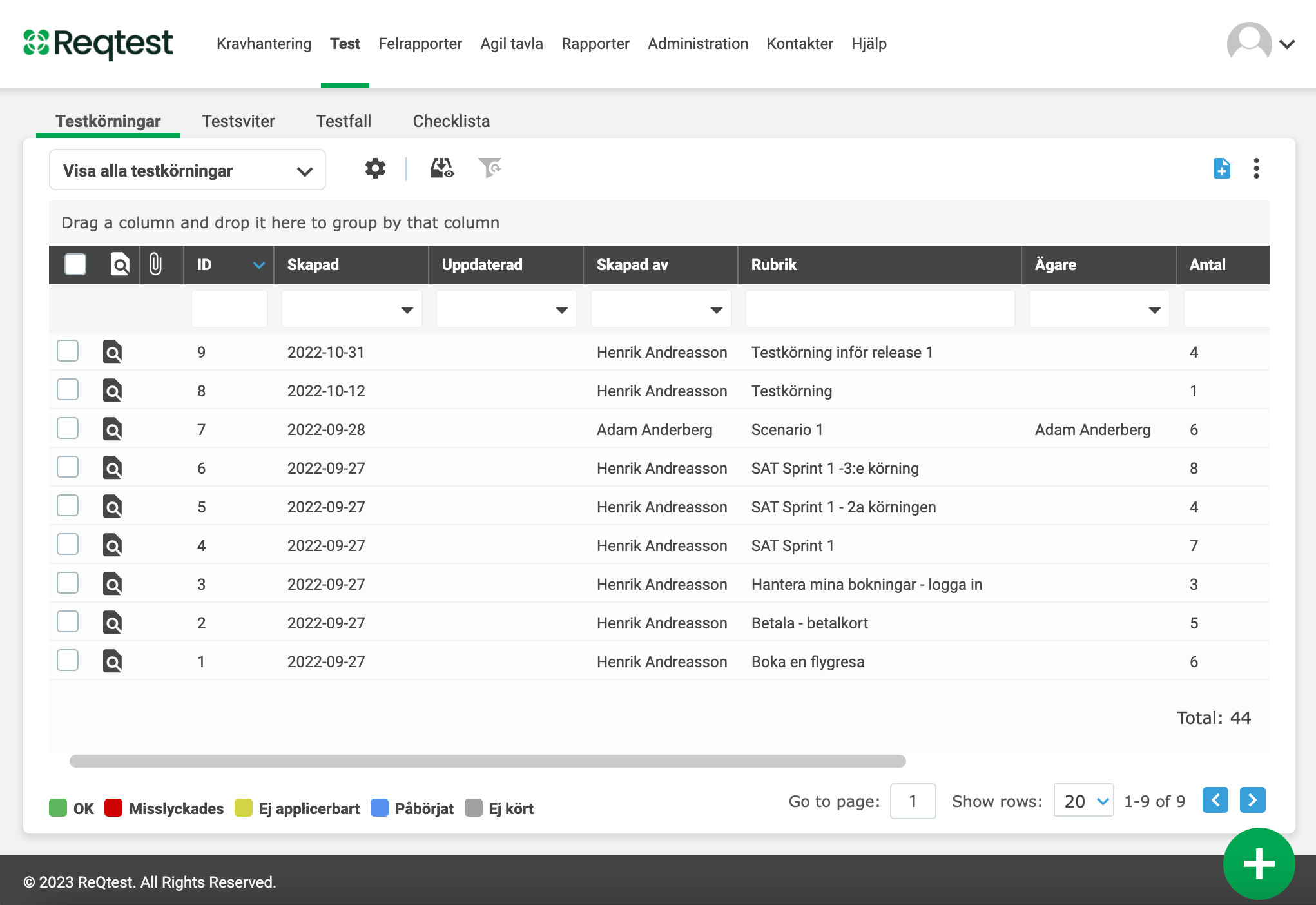The image size is (1316, 905).
Task: Go to the next page arrow
Action: tap(1252, 801)
